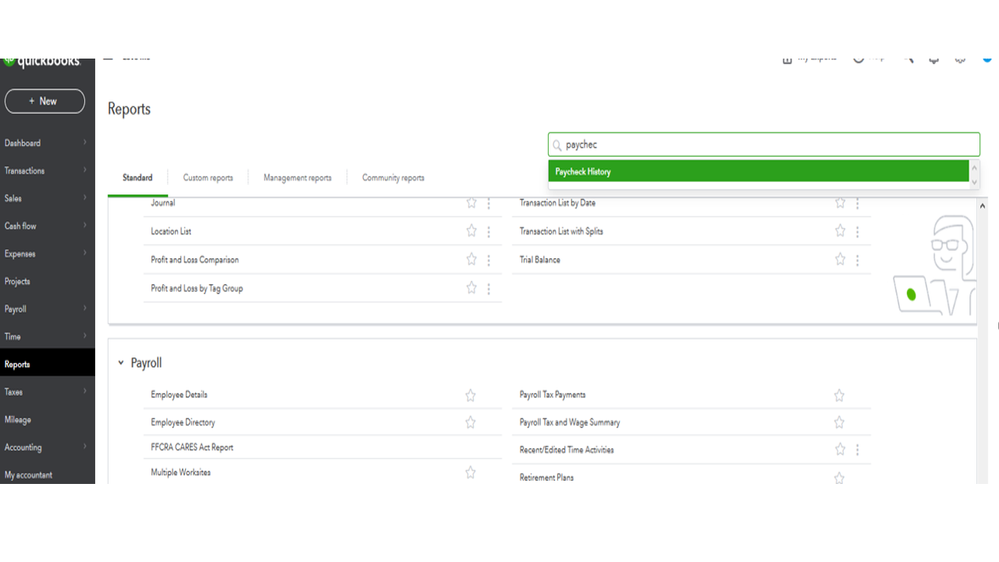
Task: Expand the Time submenu arrow
Action: [x=85, y=336]
